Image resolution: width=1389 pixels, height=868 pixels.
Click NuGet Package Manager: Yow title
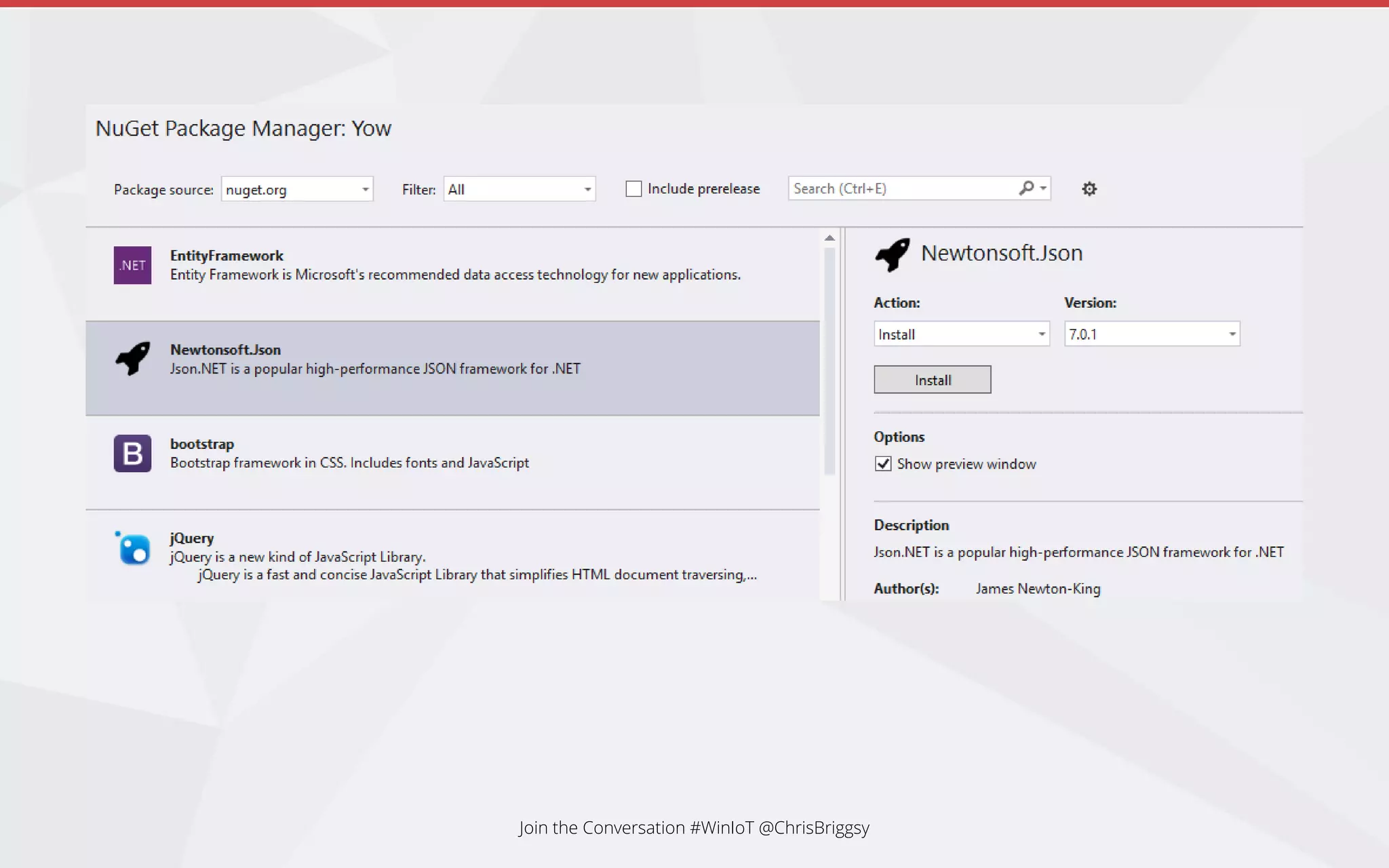click(x=243, y=128)
